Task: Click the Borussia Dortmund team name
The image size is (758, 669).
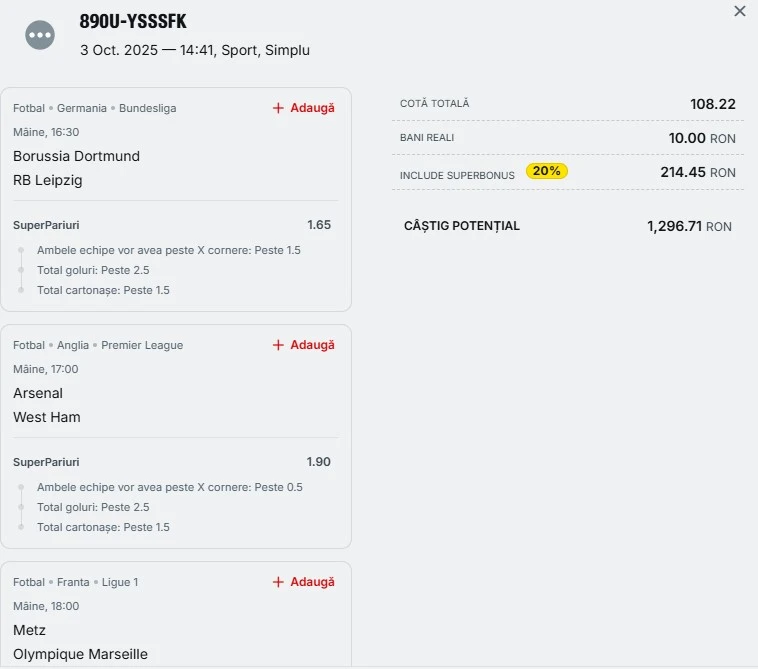Action: [76, 156]
